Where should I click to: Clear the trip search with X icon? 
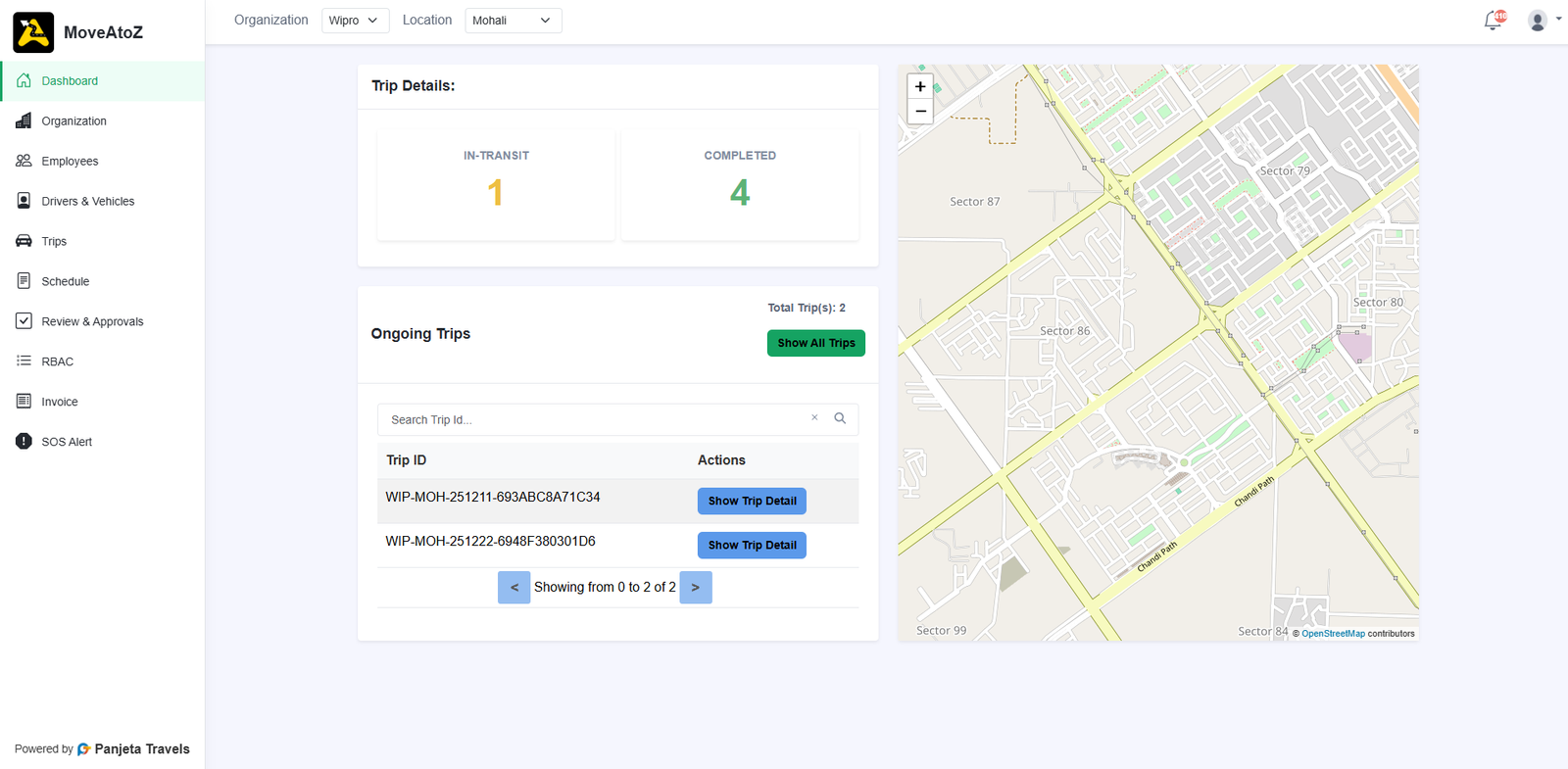click(x=814, y=418)
